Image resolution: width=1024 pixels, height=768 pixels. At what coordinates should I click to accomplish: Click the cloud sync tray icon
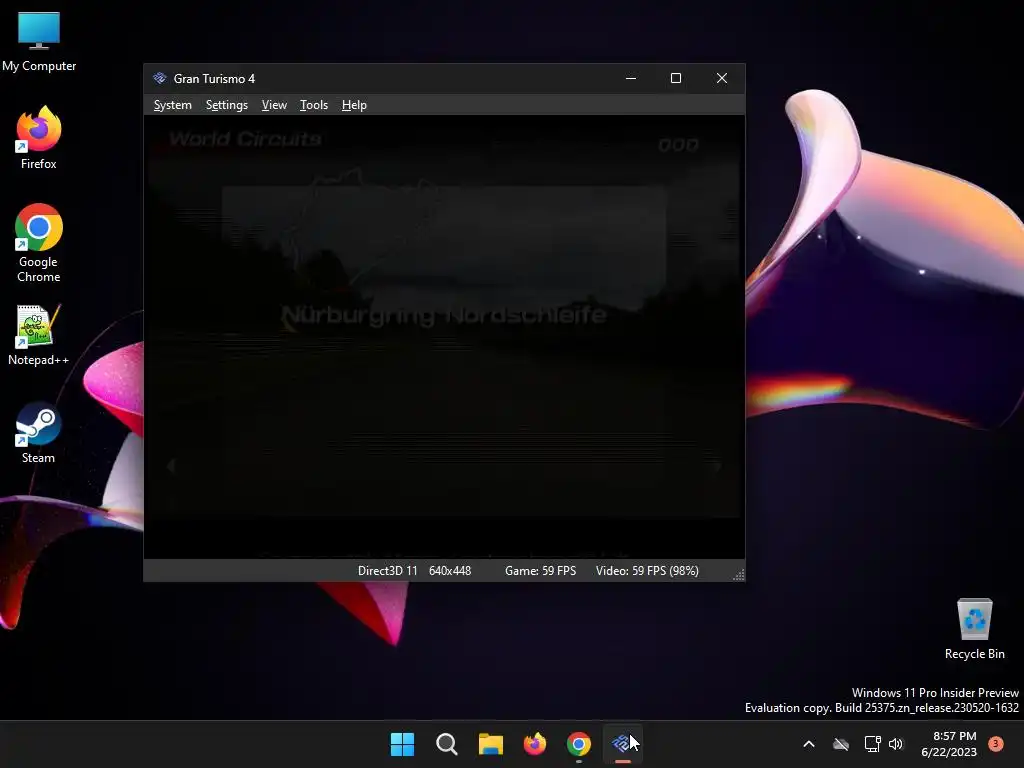pyautogui.click(x=841, y=744)
